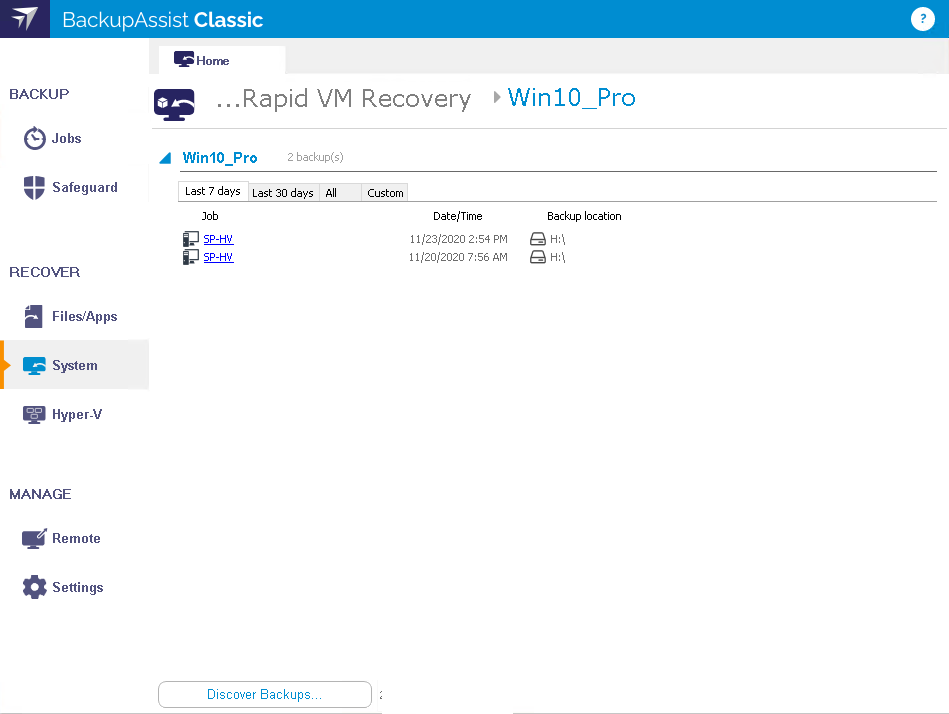Screen dimensions: 949x714
Task: Click the 2 backup(s) count label
Action: pos(315,157)
